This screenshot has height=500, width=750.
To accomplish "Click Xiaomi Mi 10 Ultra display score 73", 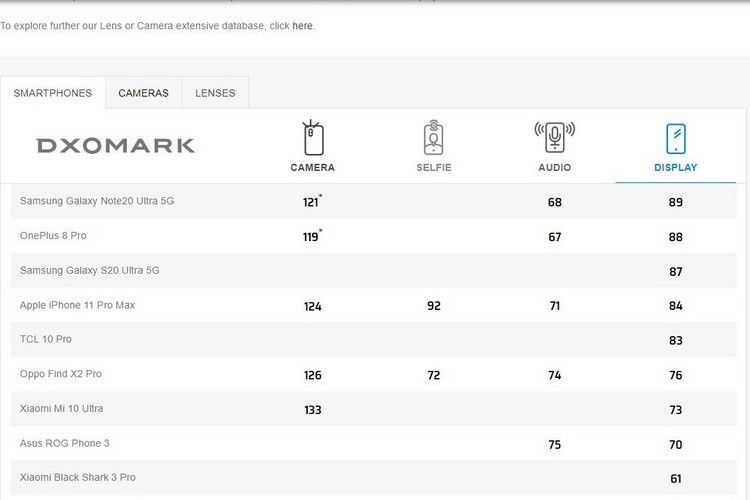I will [x=676, y=411].
